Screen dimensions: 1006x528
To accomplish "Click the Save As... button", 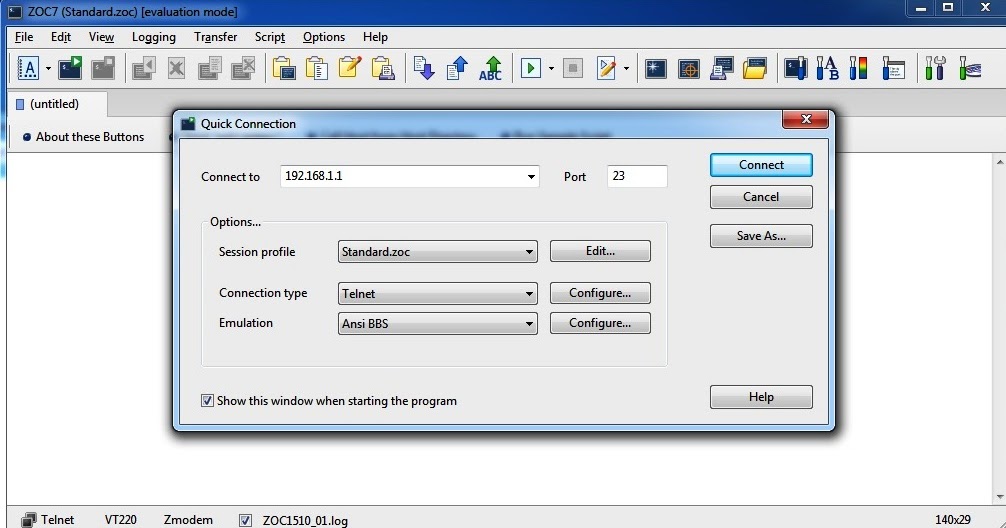I will pos(761,236).
